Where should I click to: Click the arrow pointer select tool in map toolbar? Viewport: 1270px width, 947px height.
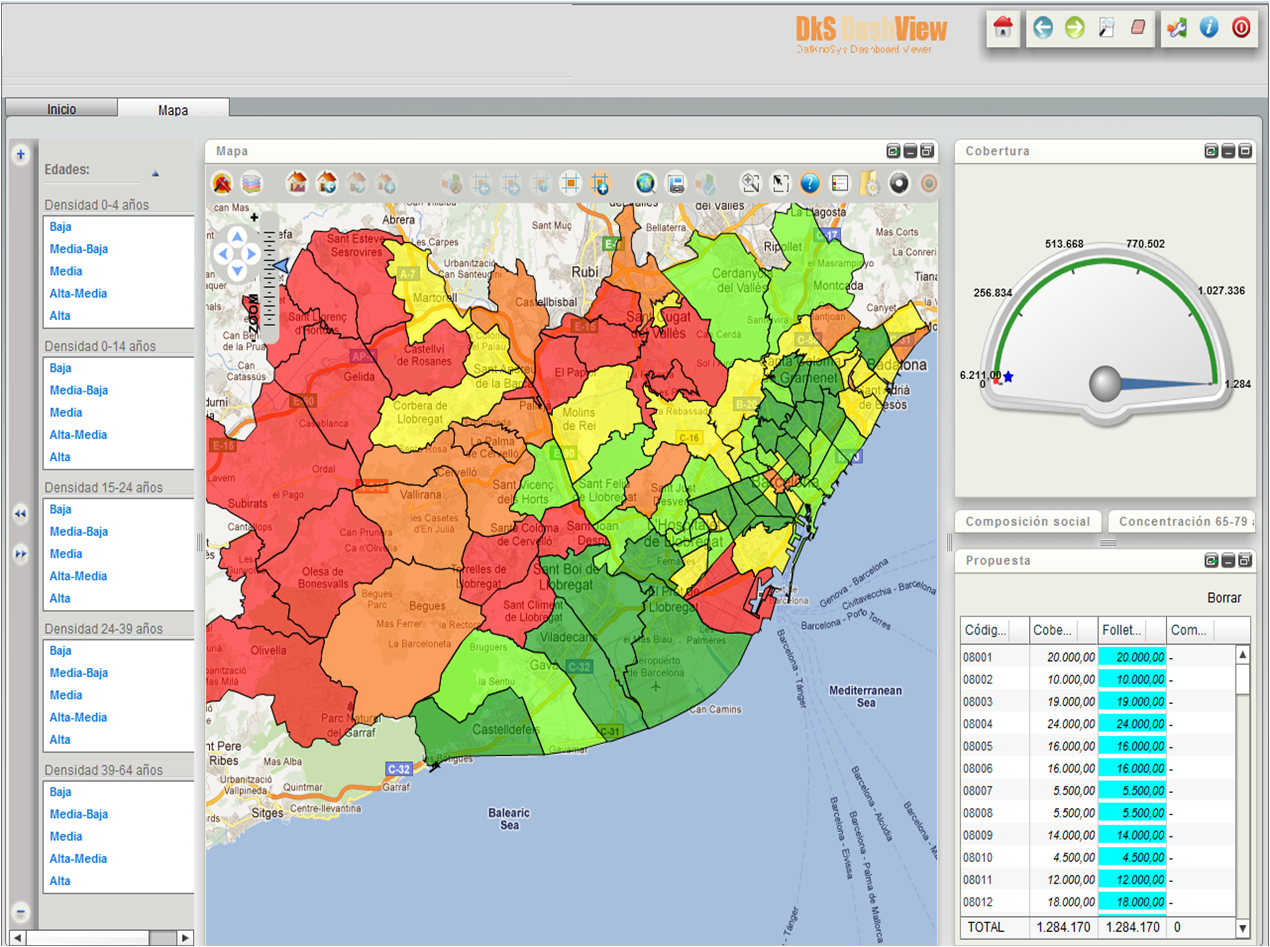coord(781,183)
